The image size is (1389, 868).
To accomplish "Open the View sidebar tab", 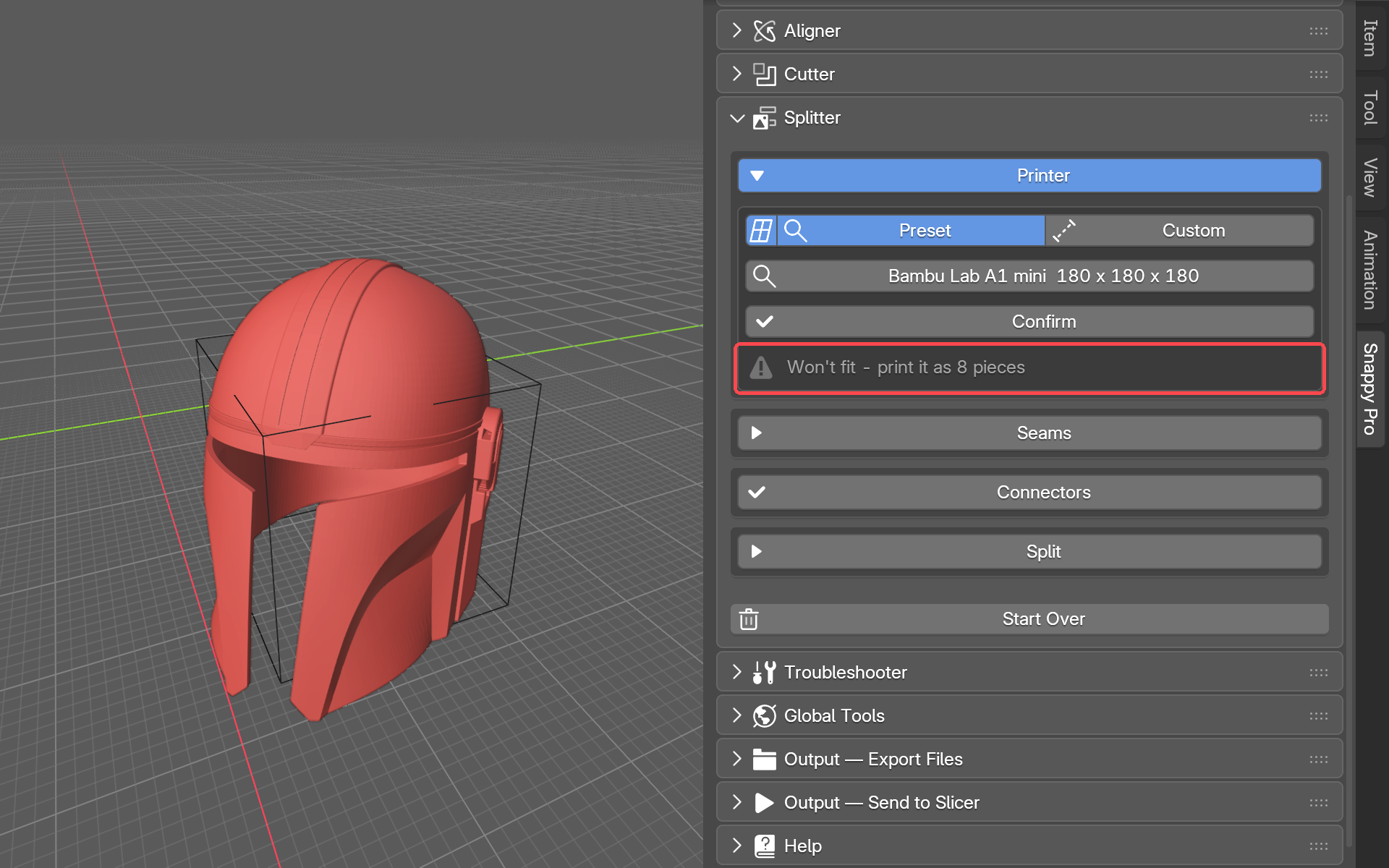I will (x=1370, y=177).
